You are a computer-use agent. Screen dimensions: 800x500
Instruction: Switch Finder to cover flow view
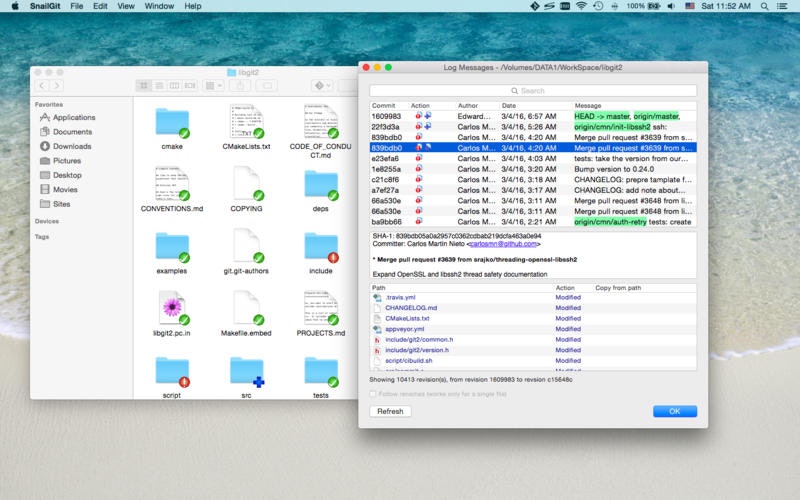pos(190,86)
